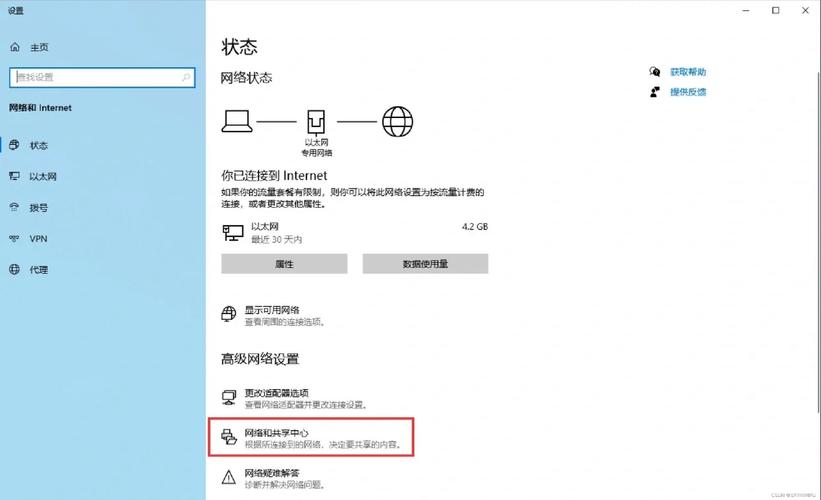
Task: Click the Internet globe icon in network diagram
Action: pyautogui.click(x=397, y=121)
